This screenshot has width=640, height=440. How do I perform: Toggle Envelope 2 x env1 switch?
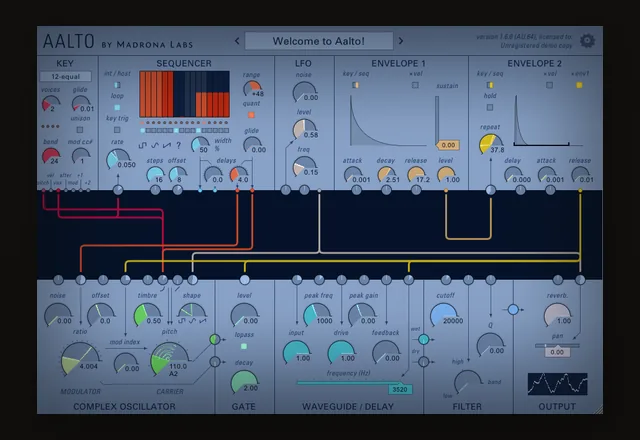579,85
